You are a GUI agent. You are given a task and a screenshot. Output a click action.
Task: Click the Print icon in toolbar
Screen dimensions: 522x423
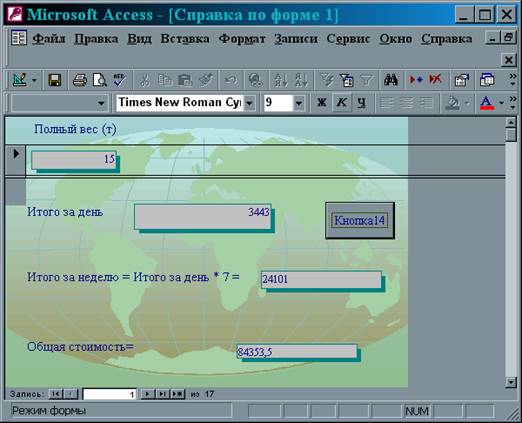80,80
